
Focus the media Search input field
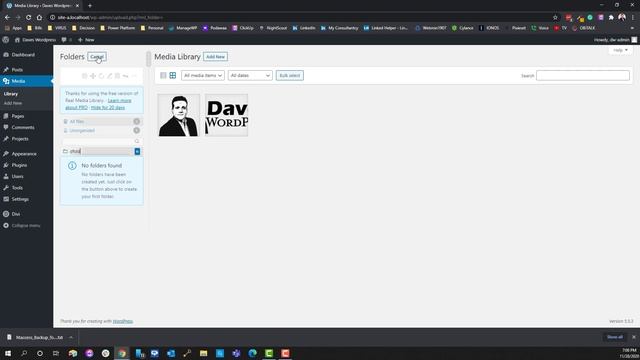582,76
